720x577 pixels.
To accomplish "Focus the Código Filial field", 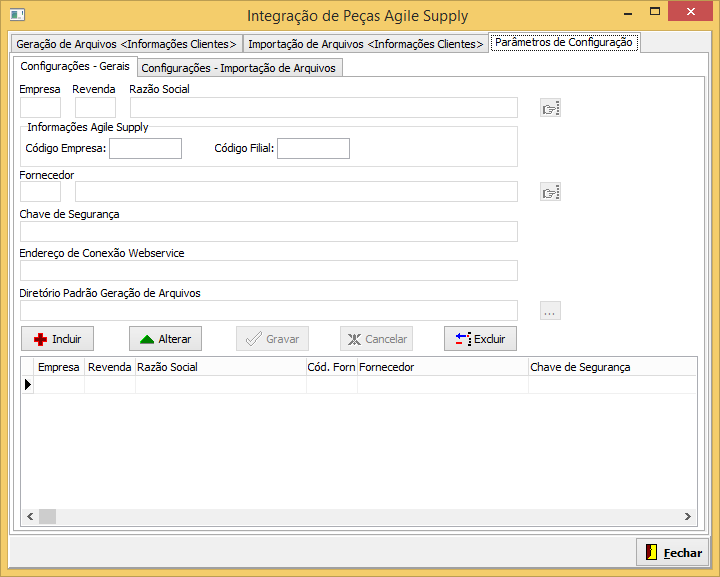I will click(314, 148).
